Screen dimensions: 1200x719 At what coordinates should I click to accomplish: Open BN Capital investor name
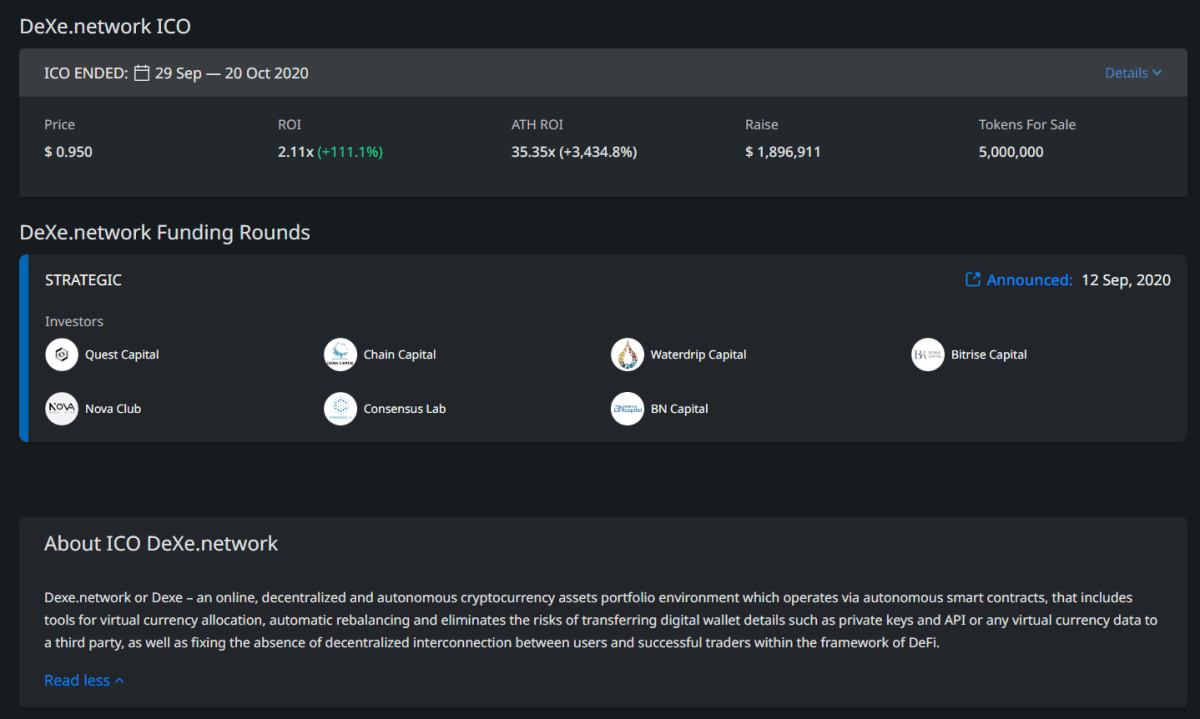click(679, 409)
